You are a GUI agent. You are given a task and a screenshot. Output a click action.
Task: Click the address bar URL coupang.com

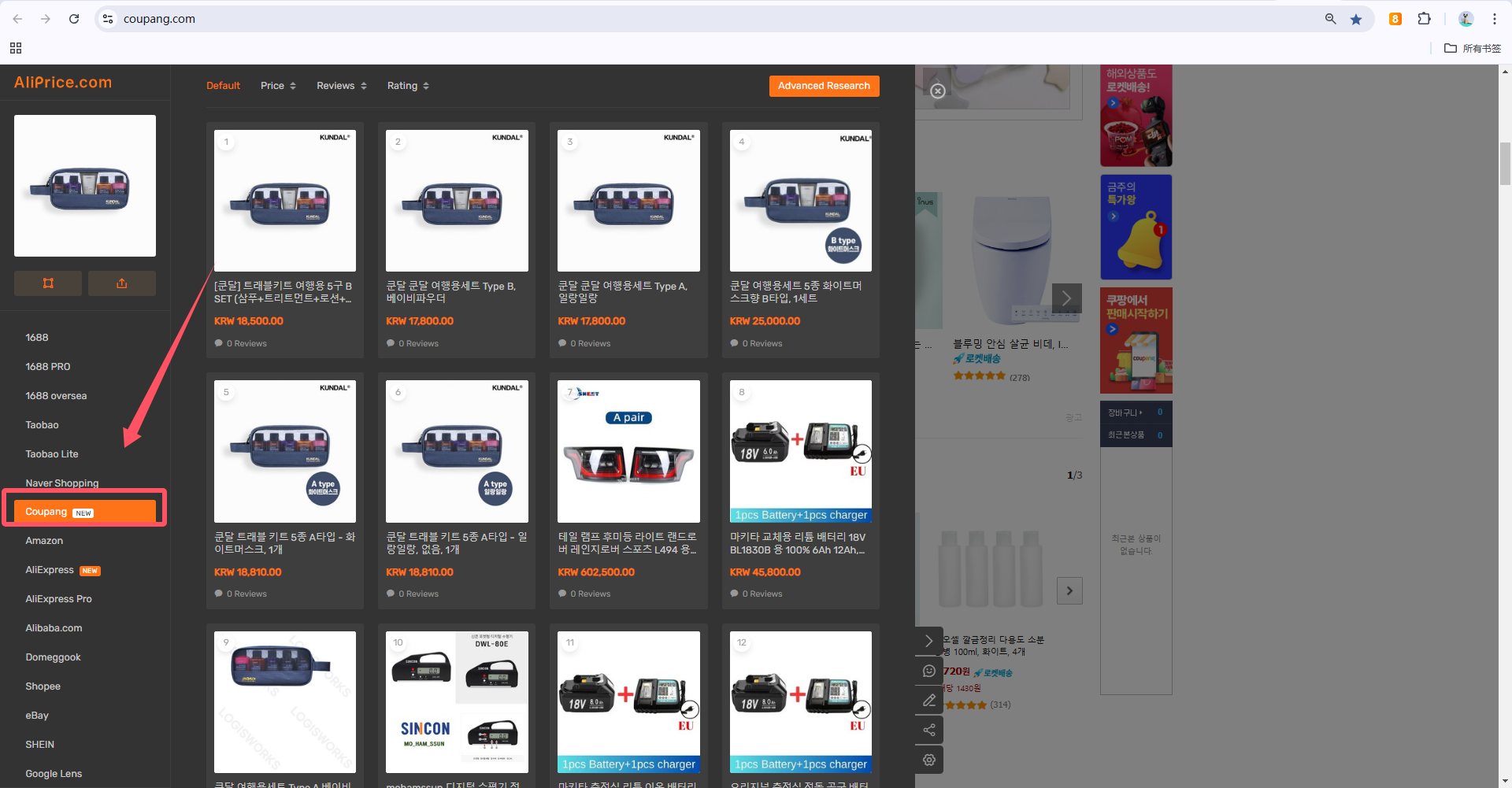click(159, 19)
